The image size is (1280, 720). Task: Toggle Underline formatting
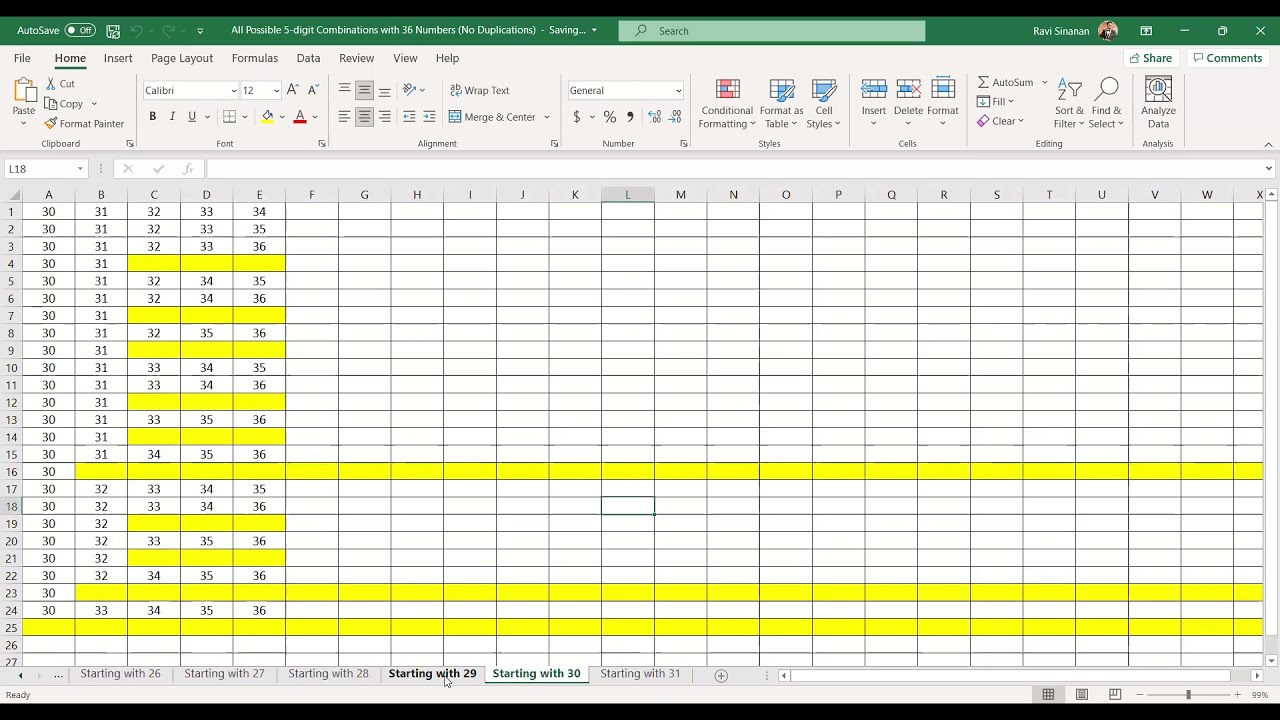[x=192, y=117]
